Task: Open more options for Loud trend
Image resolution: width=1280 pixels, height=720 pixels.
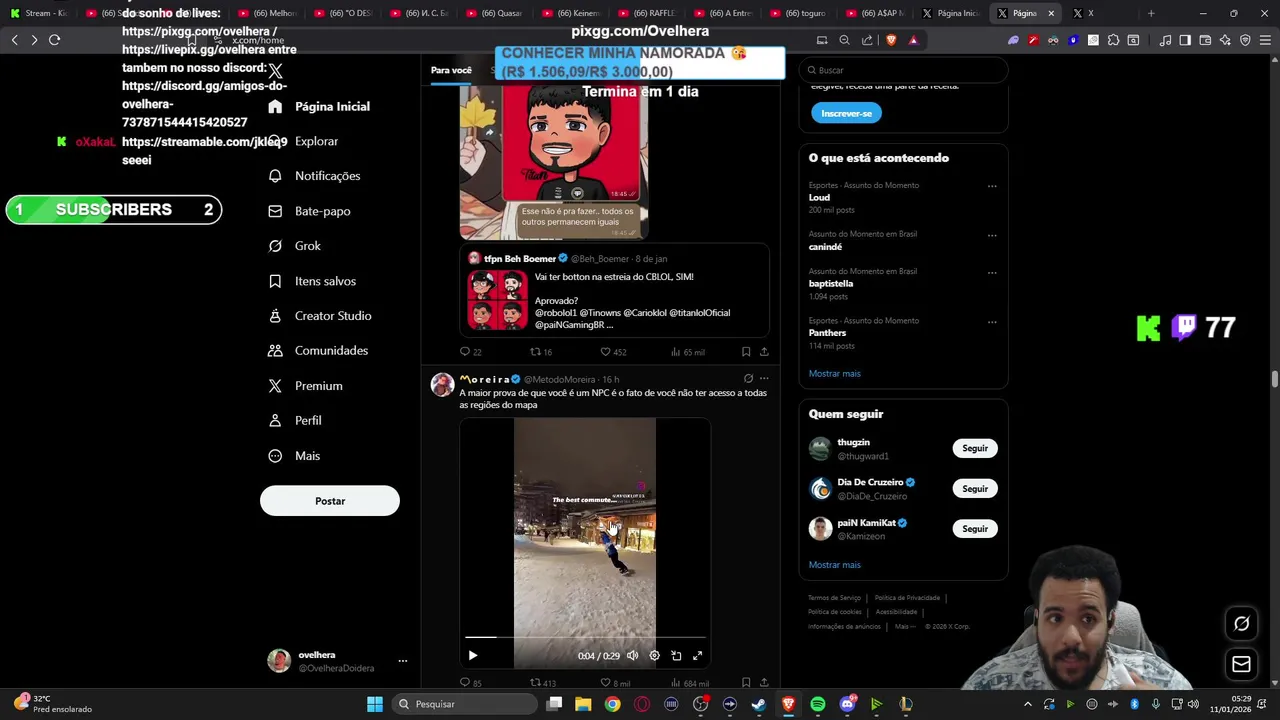Action: click(992, 186)
